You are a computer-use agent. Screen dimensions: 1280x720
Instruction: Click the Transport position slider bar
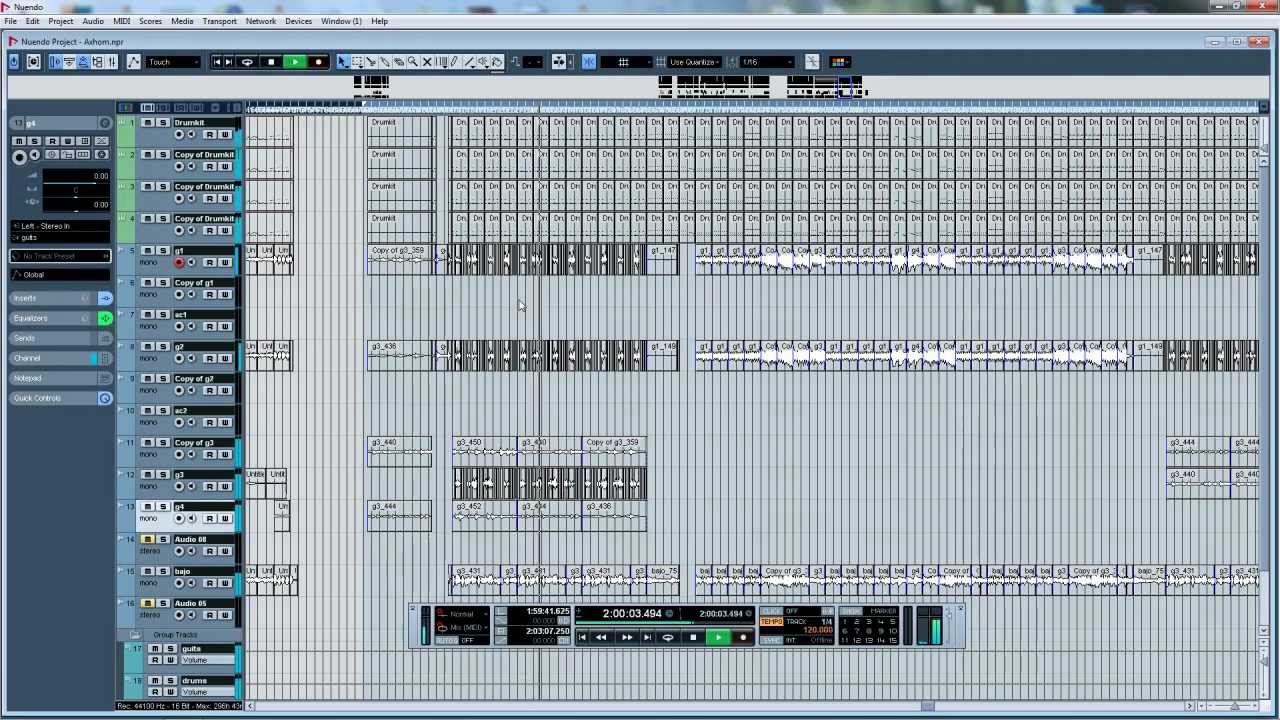click(663, 624)
